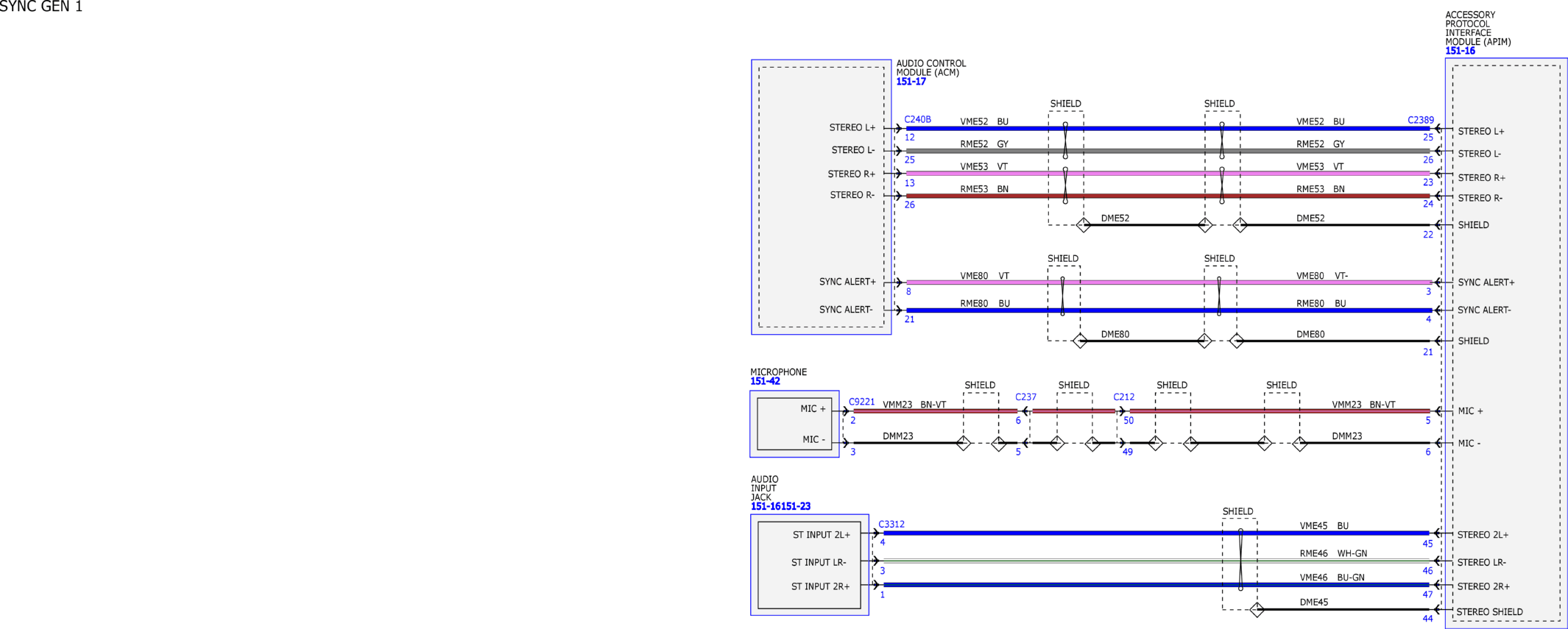The image size is (1568, 629).
Task: Select connector label C240B
Action: [x=917, y=119]
